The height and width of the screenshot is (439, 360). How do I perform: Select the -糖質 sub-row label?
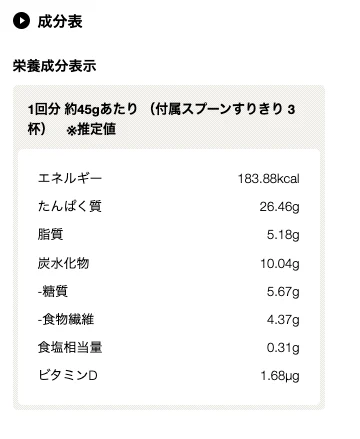pyautogui.click(x=53, y=291)
